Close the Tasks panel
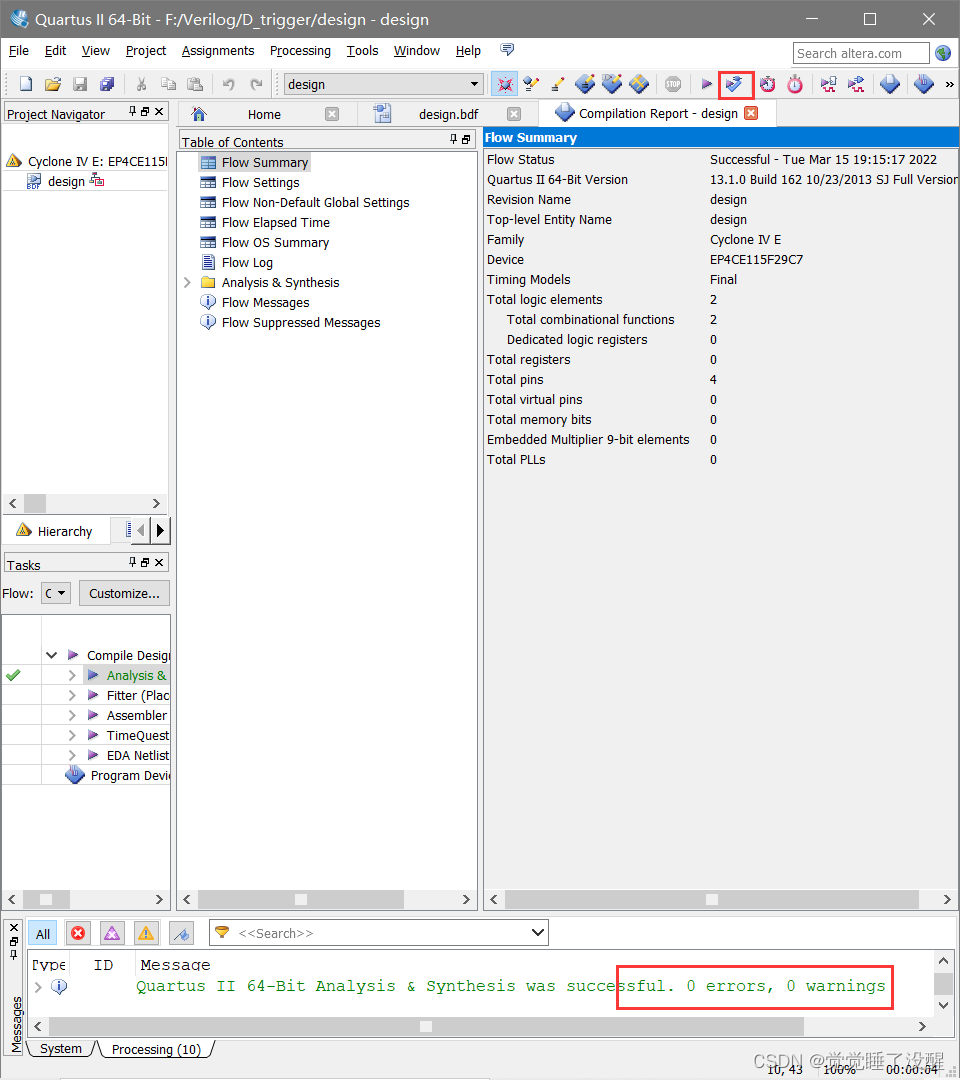Screen dimensions: 960x1080 (159, 563)
